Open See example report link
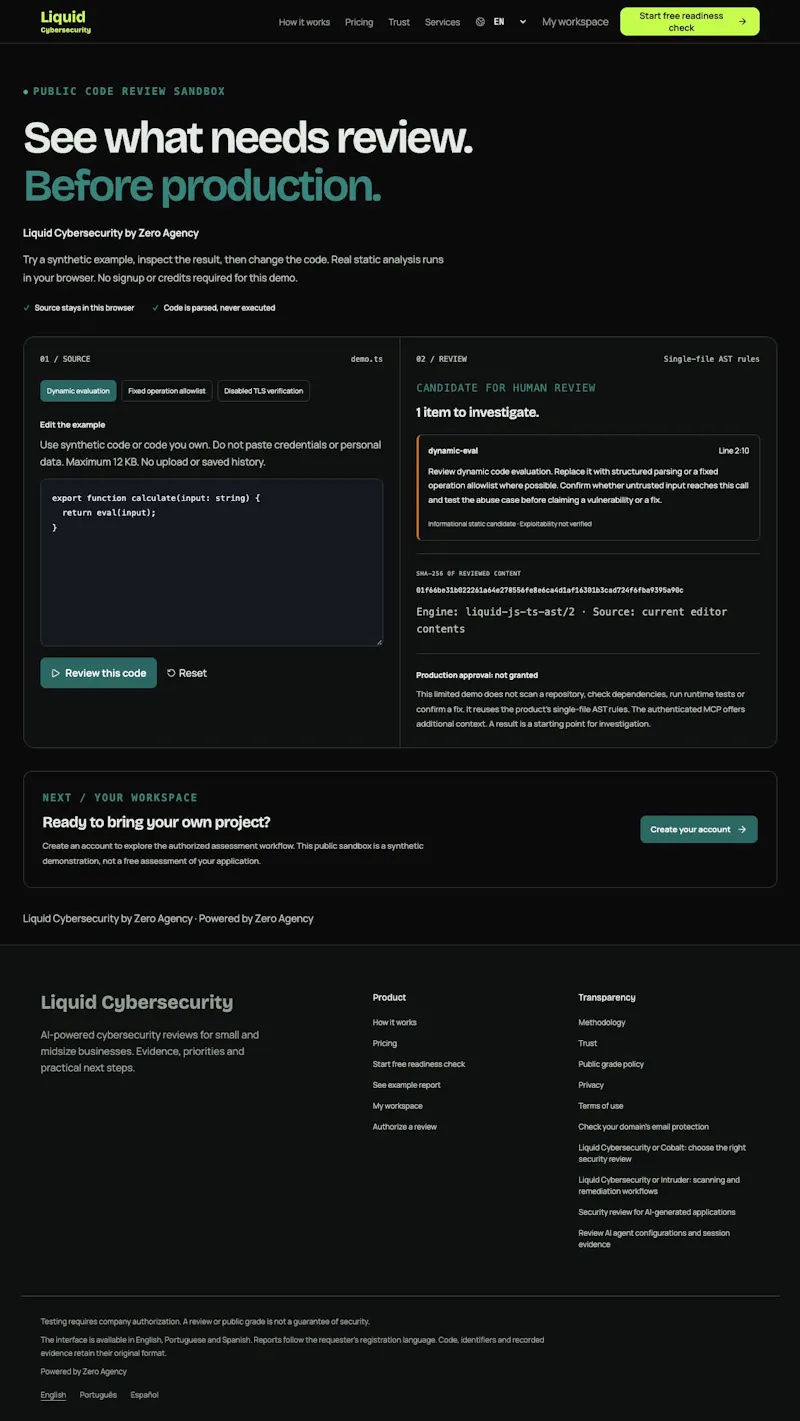800x1421 pixels. (407, 1085)
